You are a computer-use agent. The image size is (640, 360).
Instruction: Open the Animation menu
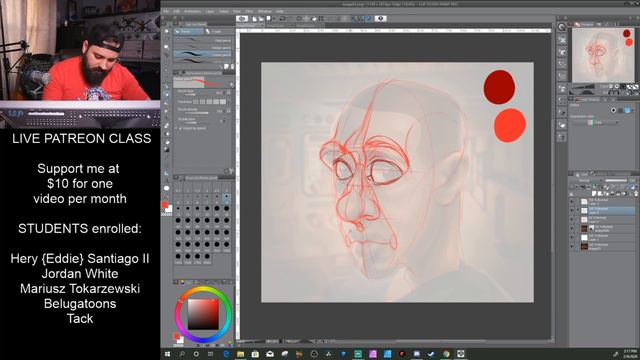192,11
